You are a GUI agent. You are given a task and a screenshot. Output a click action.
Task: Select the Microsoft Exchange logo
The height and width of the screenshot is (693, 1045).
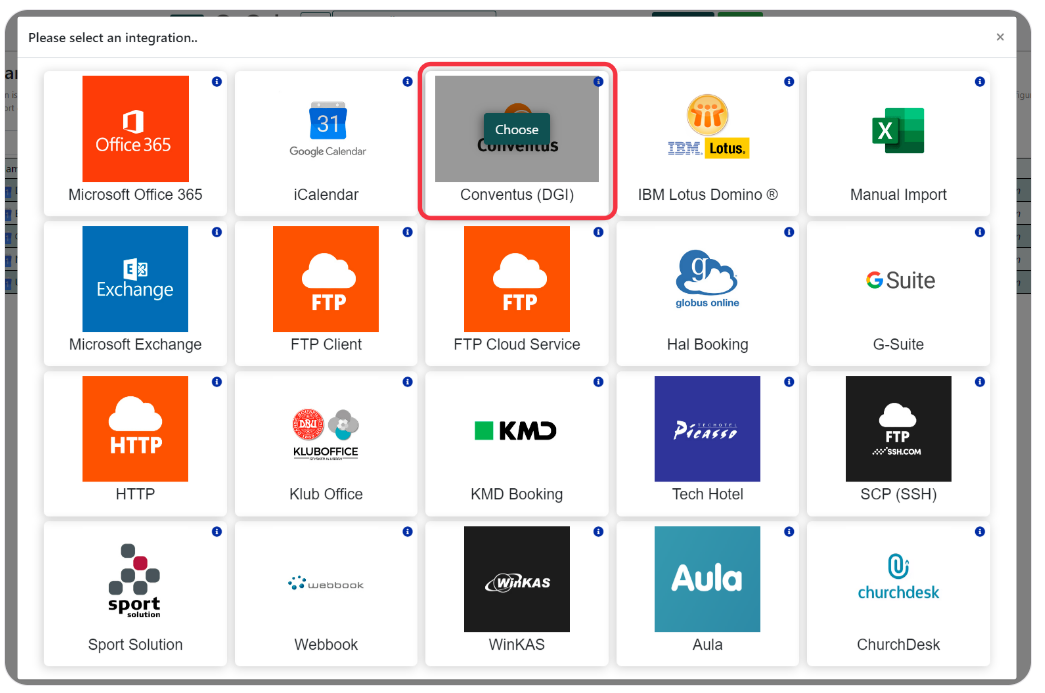click(x=135, y=279)
